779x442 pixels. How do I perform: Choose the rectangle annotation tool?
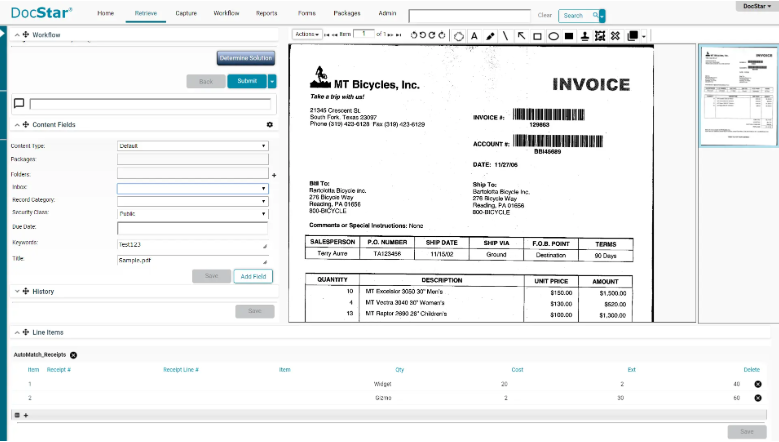tap(537, 35)
